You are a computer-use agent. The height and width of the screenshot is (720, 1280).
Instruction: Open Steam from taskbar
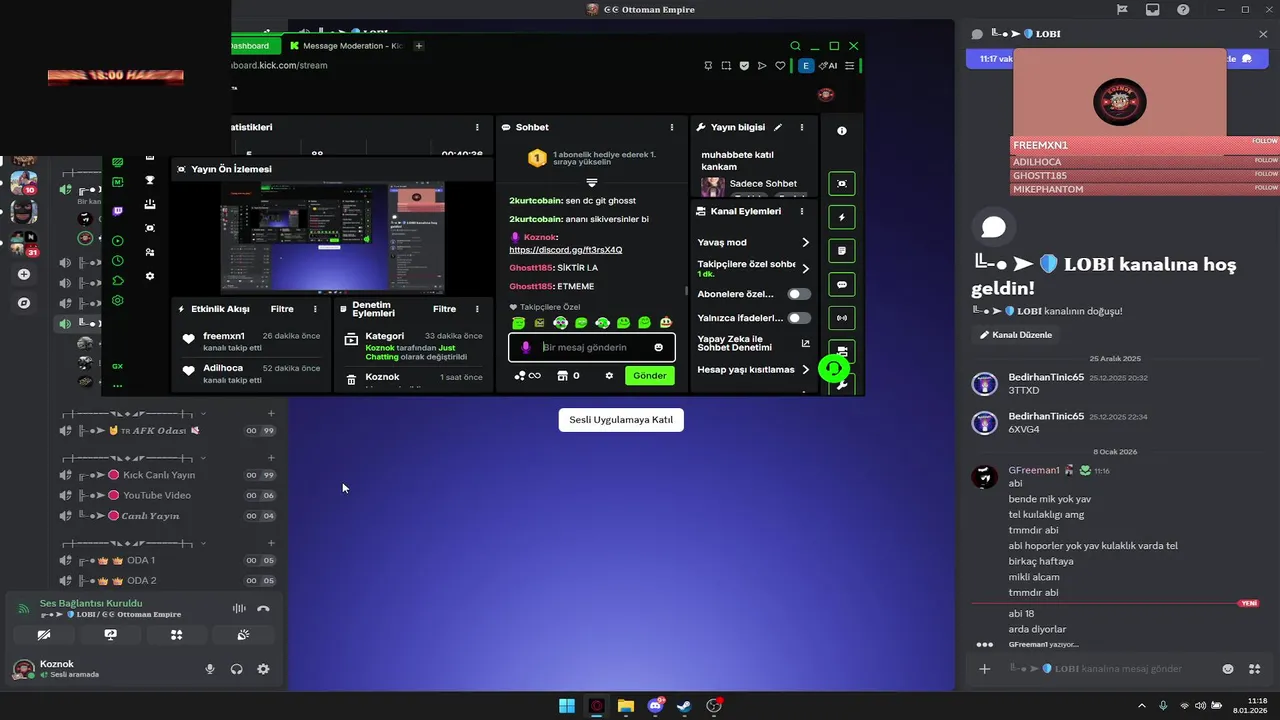coord(684,706)
